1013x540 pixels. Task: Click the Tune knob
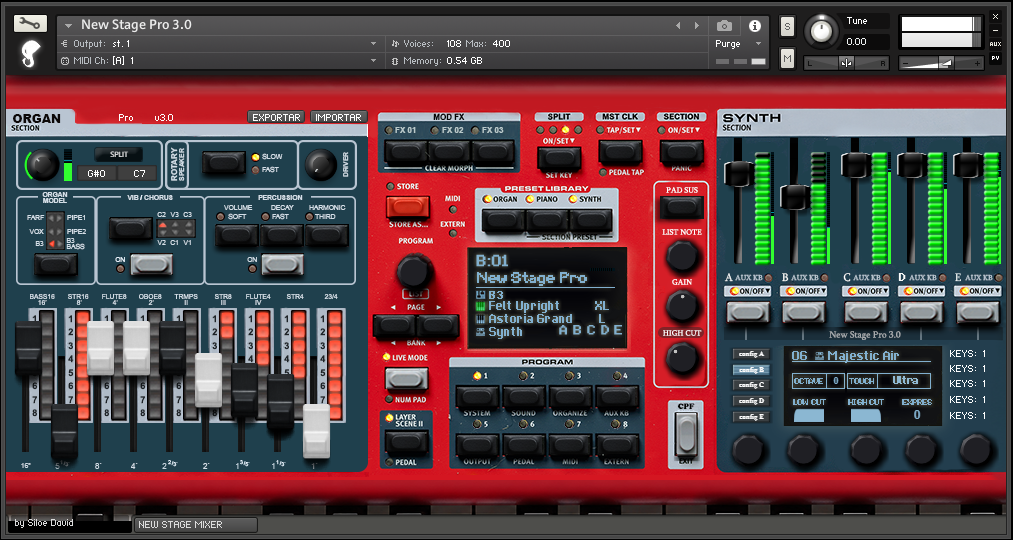pos(821,32)
